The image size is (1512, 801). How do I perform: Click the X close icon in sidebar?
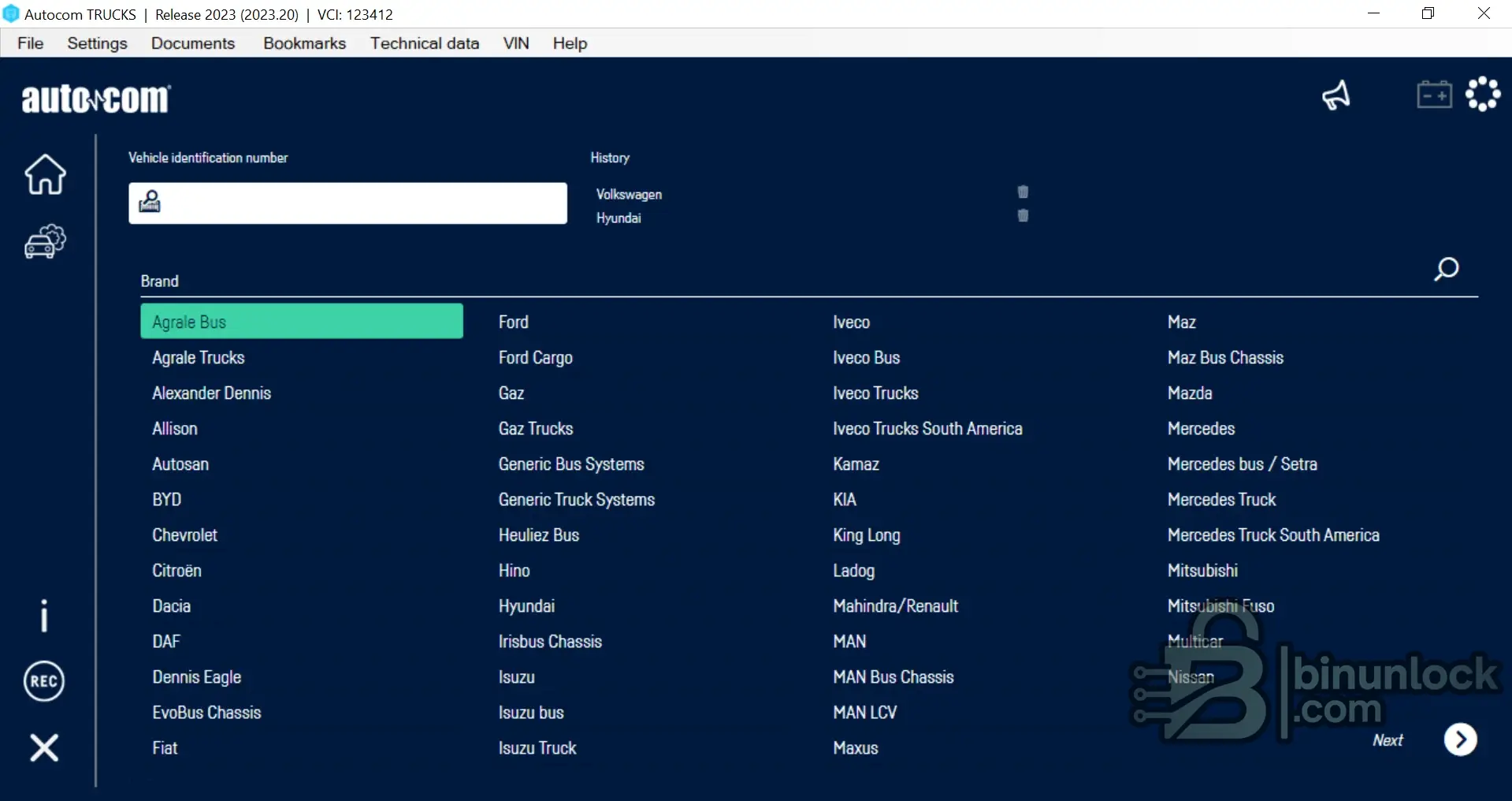[44, 747]
